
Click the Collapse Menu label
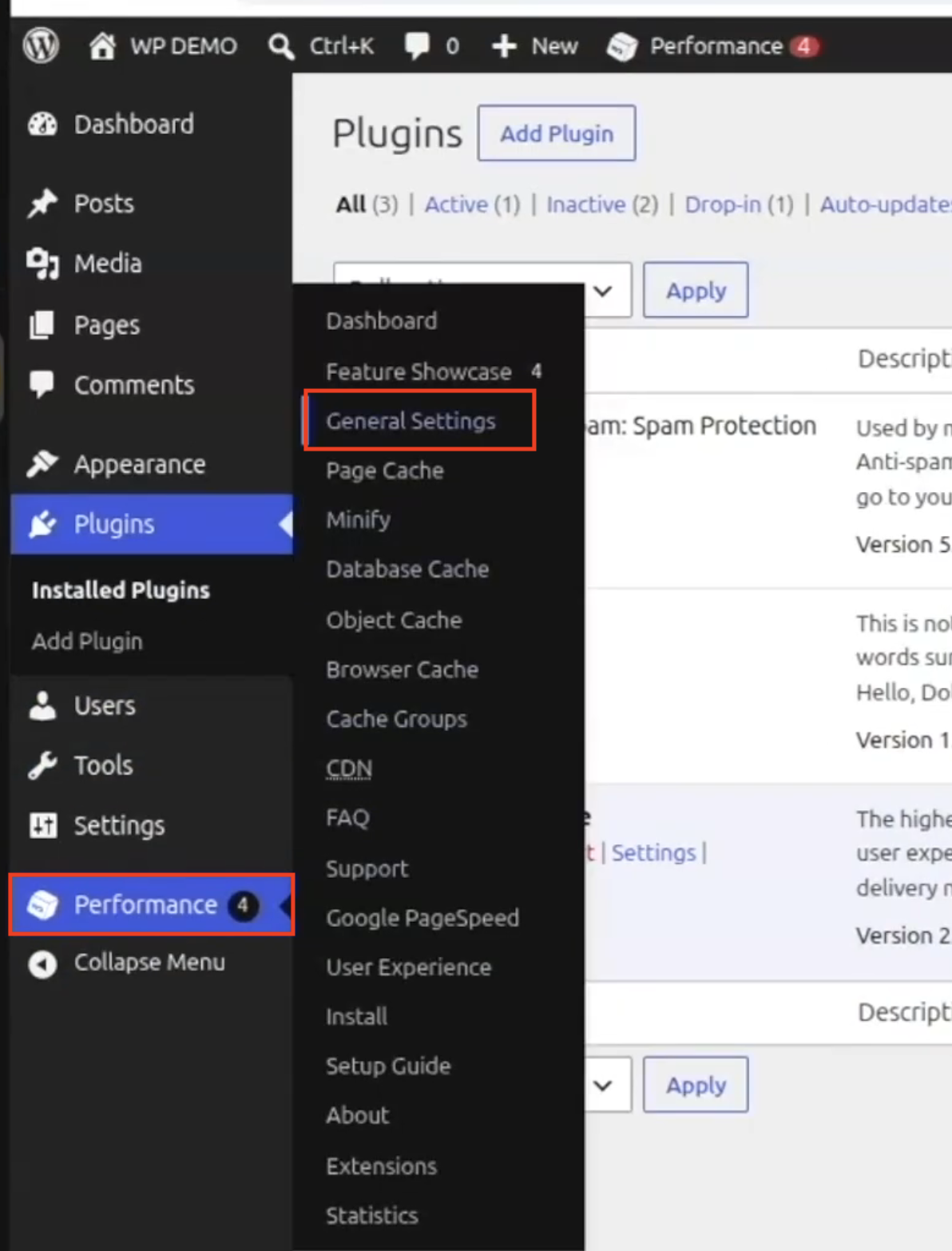(x=149, y=963)
